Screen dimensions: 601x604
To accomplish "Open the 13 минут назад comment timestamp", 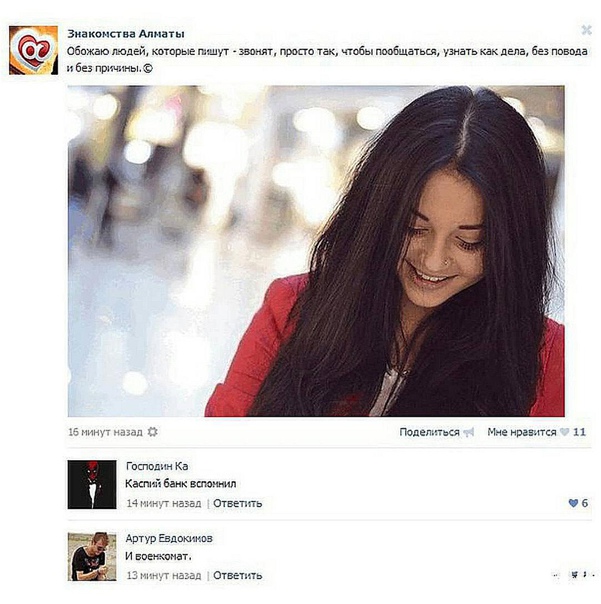I will (164, 575).
